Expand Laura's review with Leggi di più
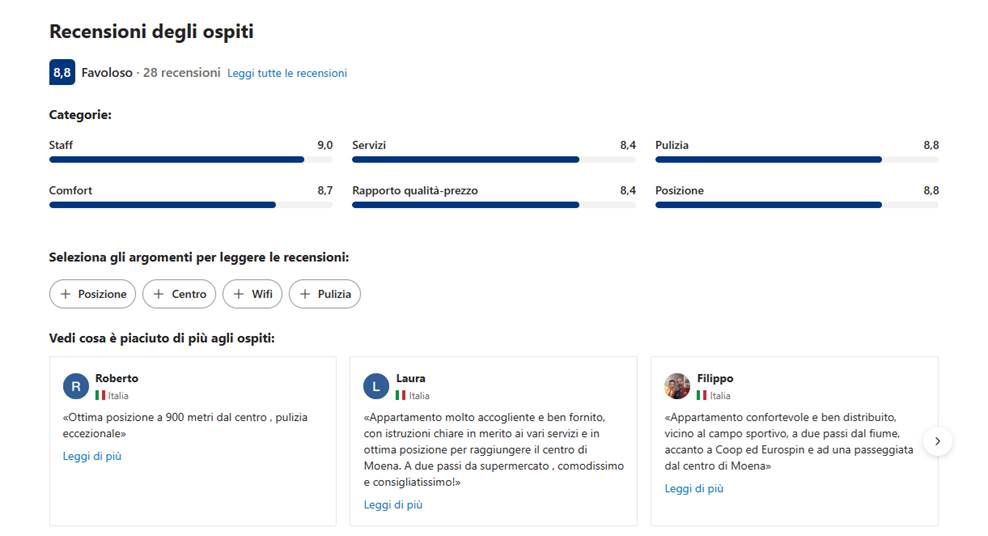This screenshot has width=988, height=536. pos(393,505)
